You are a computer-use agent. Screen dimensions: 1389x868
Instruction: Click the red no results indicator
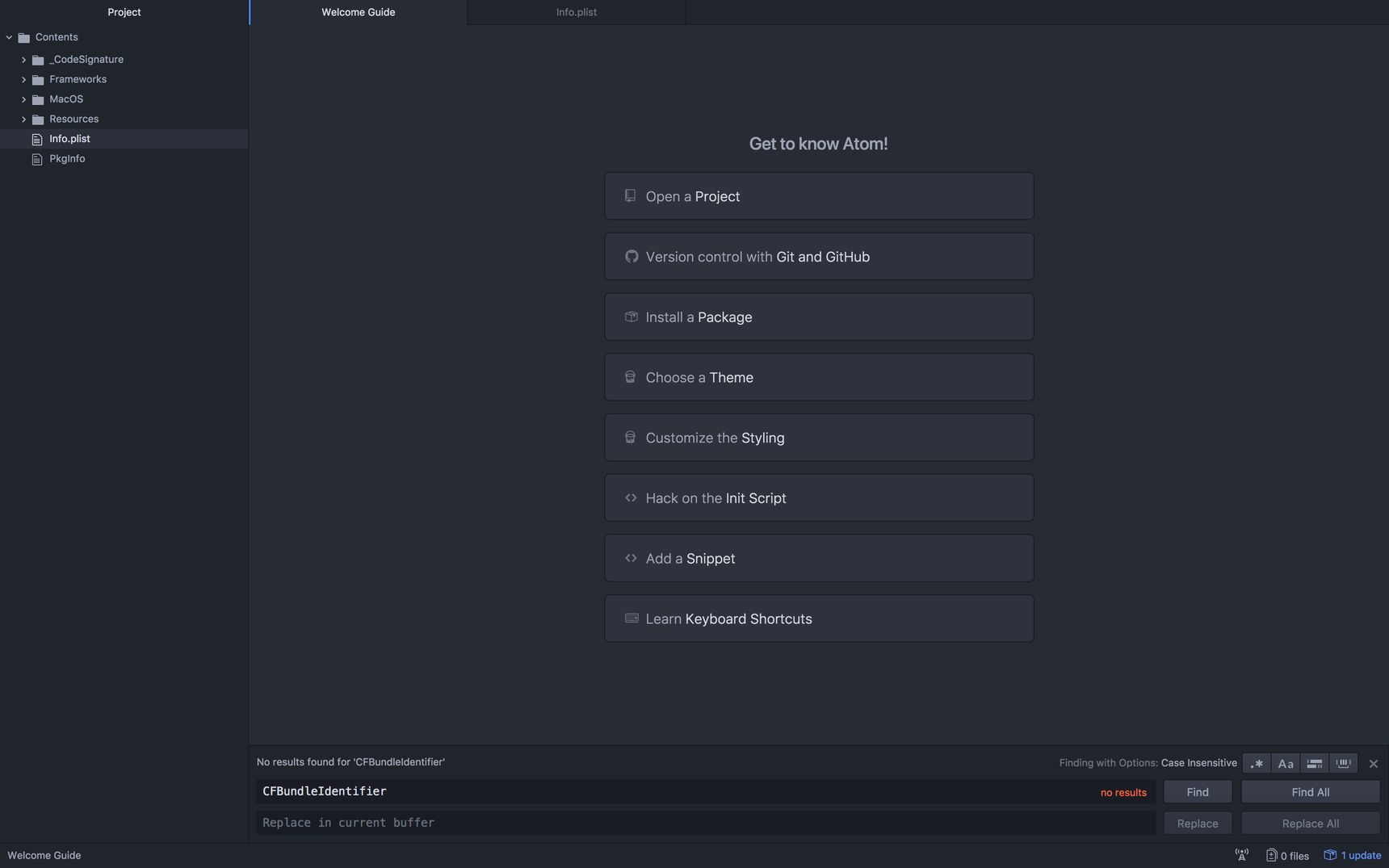tap(1123, 793)
